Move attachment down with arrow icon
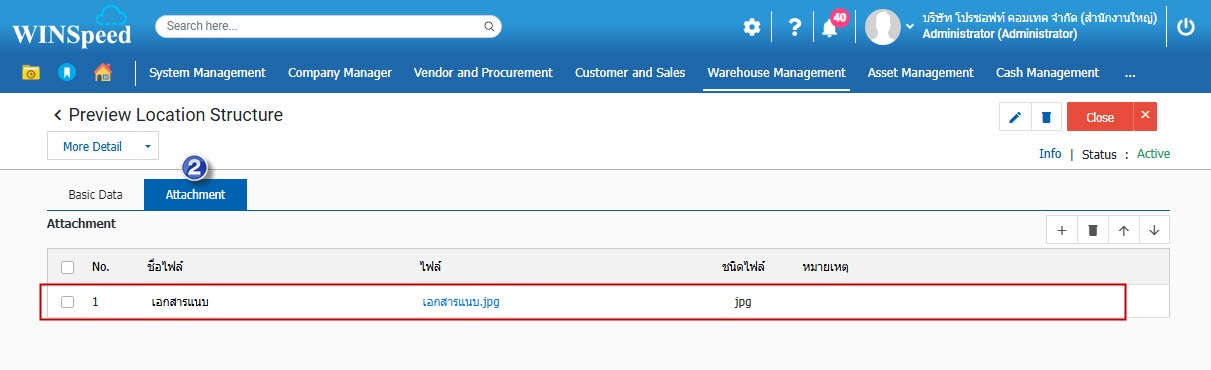Screen dimensions: 1211x370 tap(1154, 230)
